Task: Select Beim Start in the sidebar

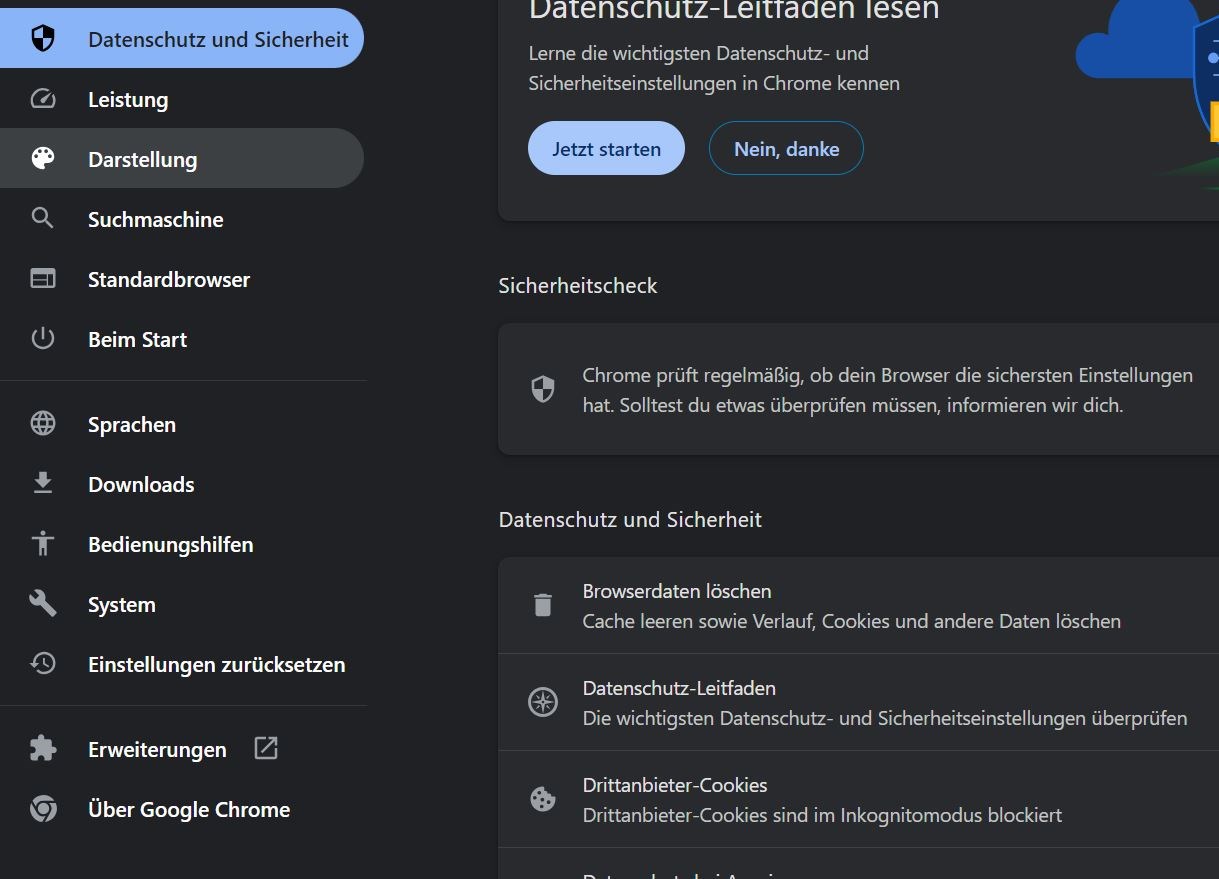Action: pyautogui.click(x=182, y=339)
